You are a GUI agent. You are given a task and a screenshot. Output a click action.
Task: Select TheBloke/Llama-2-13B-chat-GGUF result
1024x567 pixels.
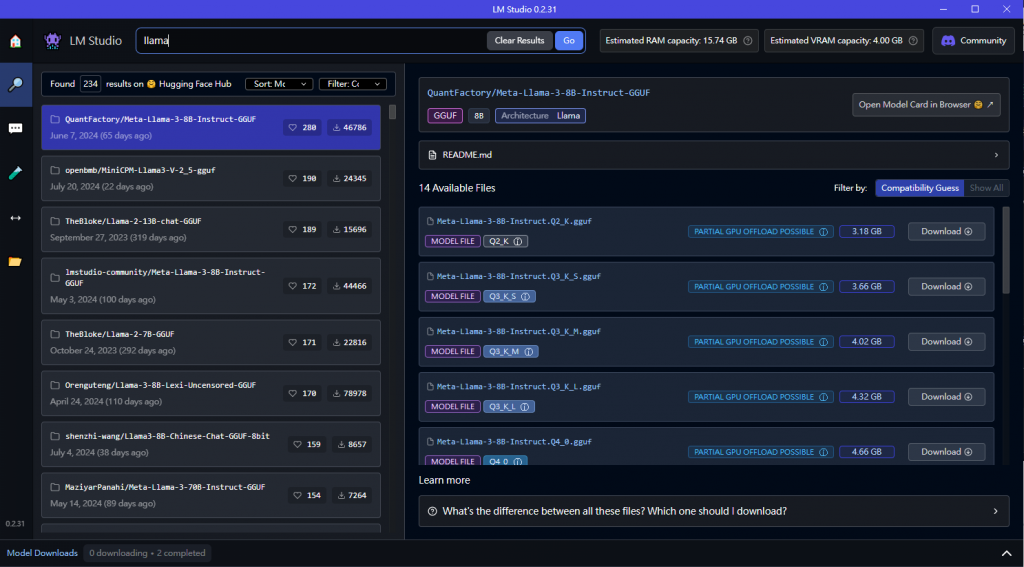[211, 229]
